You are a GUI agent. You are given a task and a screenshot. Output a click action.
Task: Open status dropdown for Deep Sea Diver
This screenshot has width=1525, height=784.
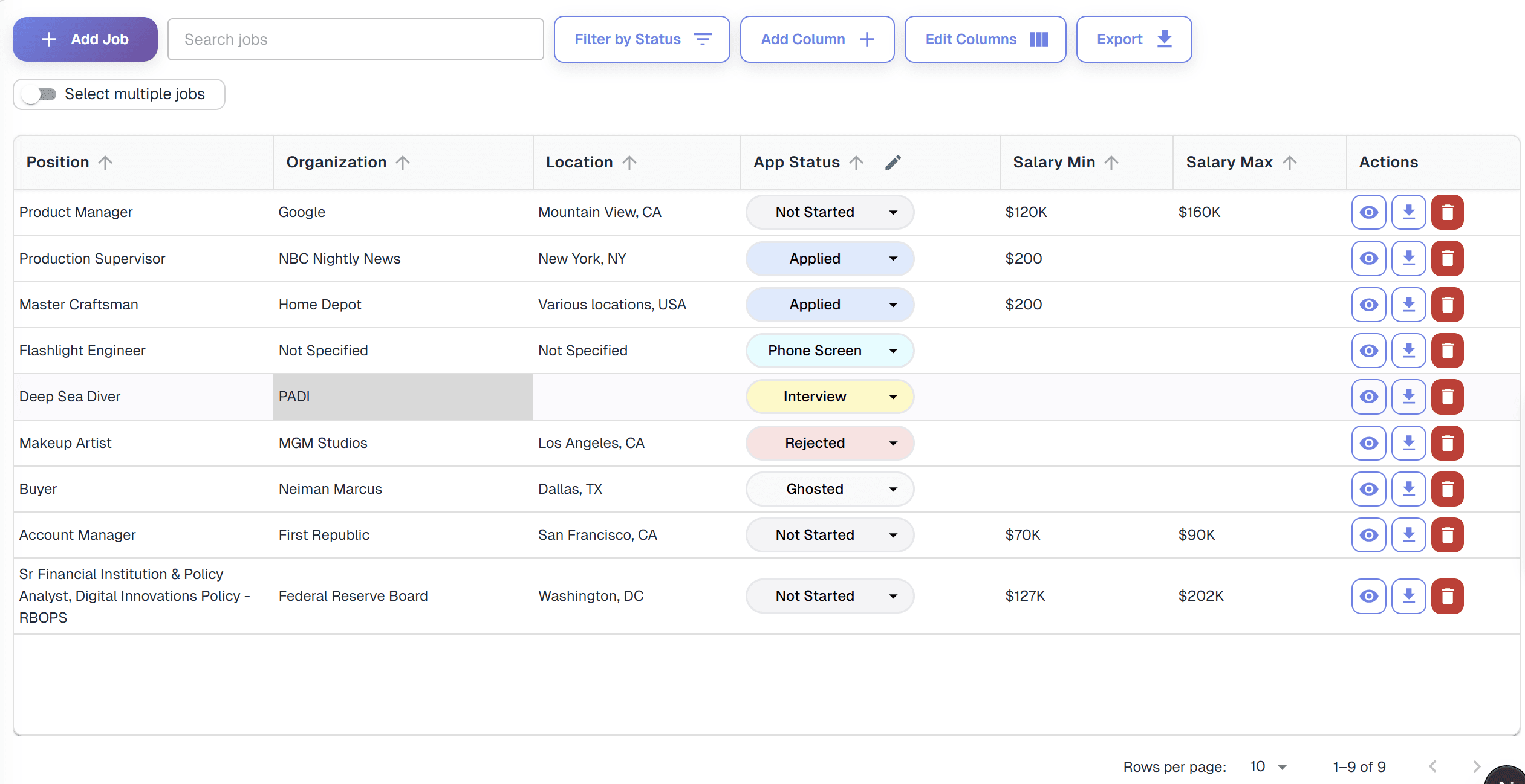[830, 397]
